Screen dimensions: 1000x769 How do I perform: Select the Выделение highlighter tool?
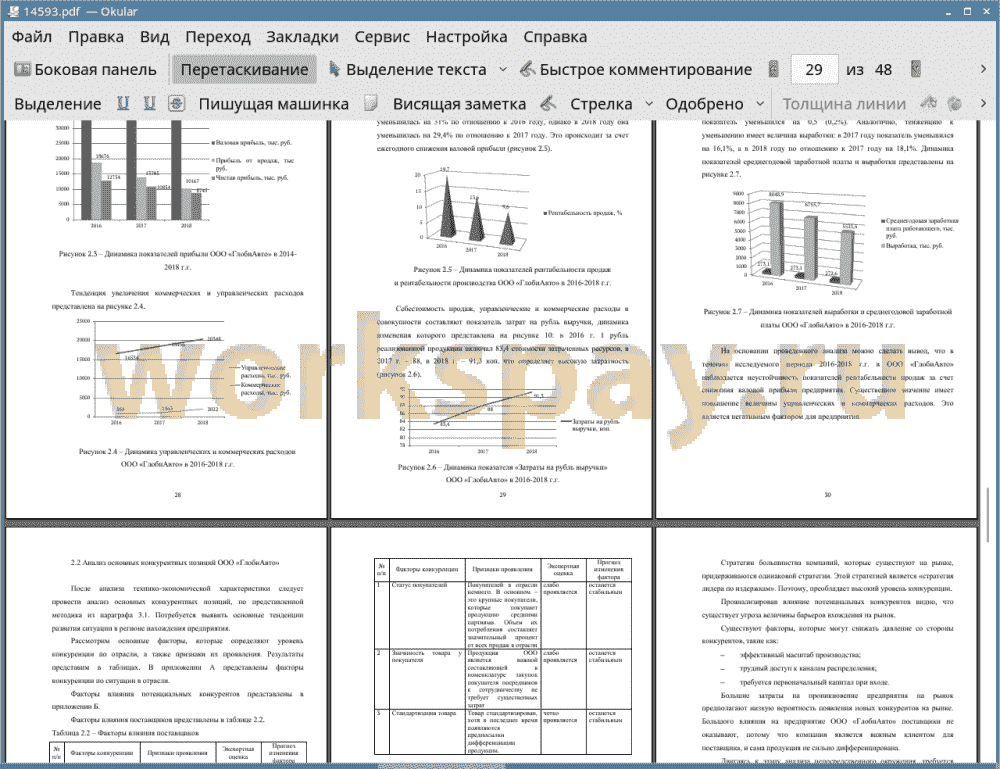coord(57,104)
